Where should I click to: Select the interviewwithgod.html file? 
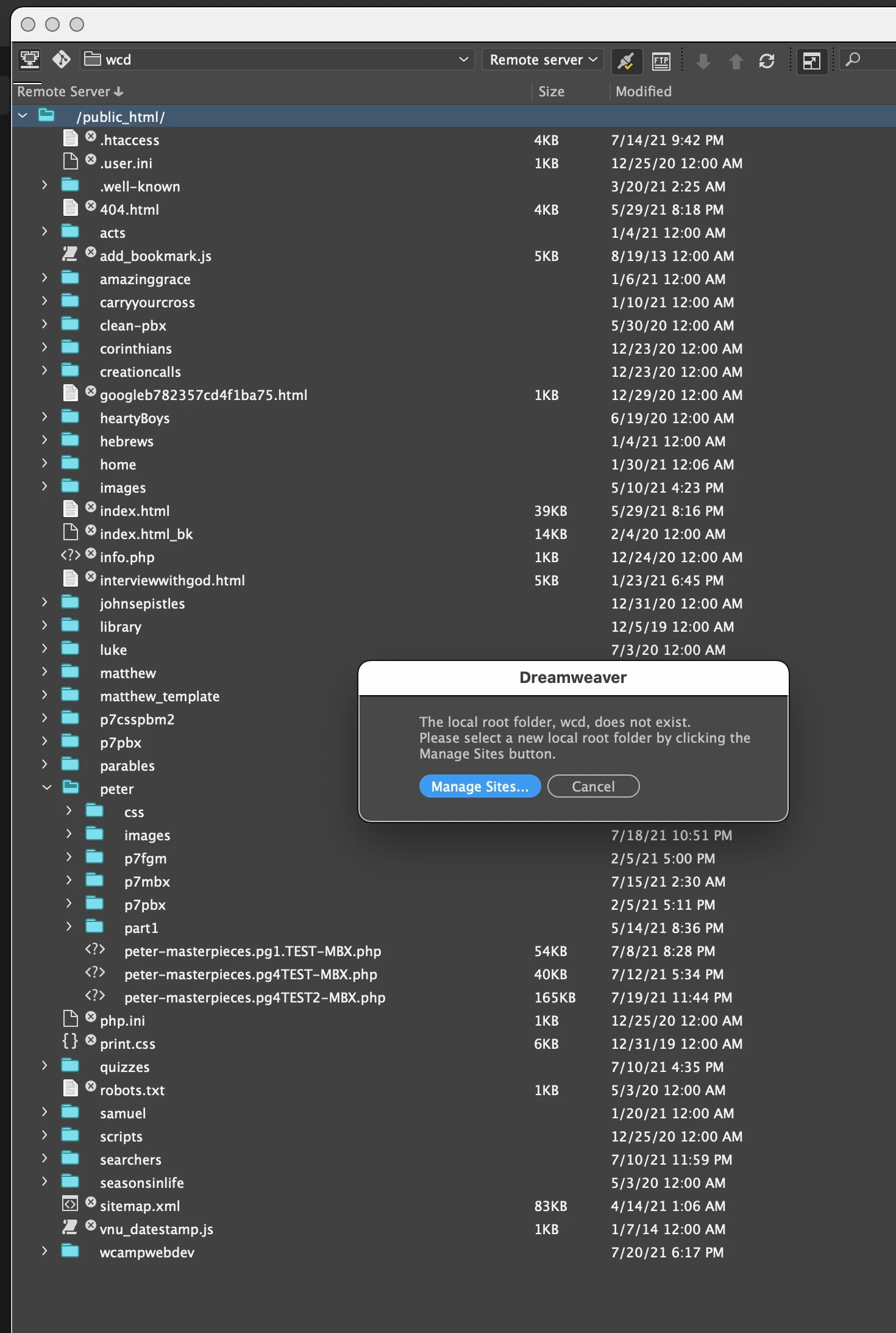point(453,581)
